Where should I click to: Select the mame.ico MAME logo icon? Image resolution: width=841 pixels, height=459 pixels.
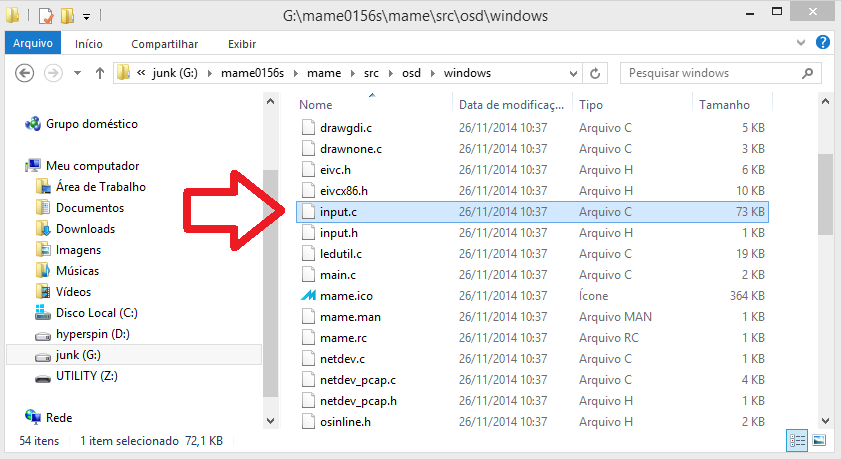308,295
